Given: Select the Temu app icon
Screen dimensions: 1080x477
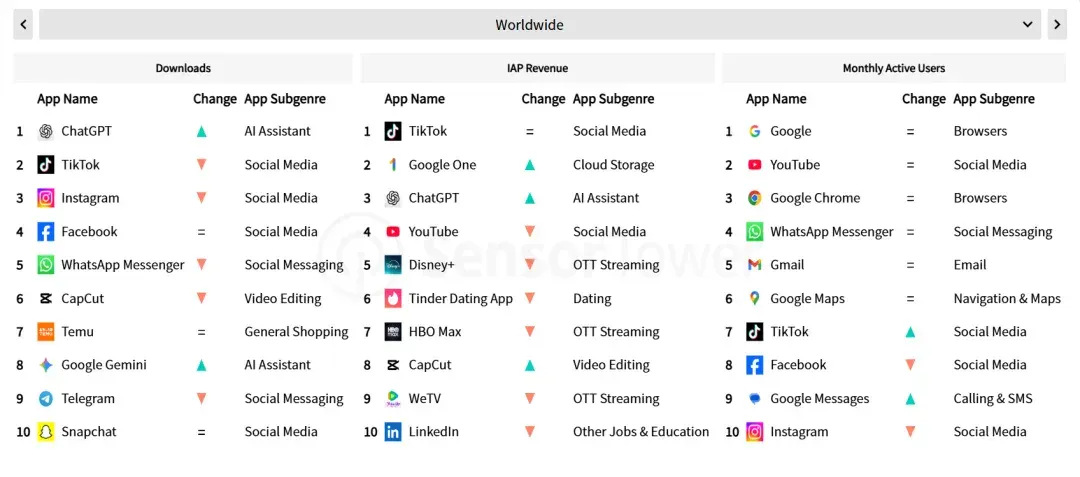Looking at the screenshot, I should point(45,332).
